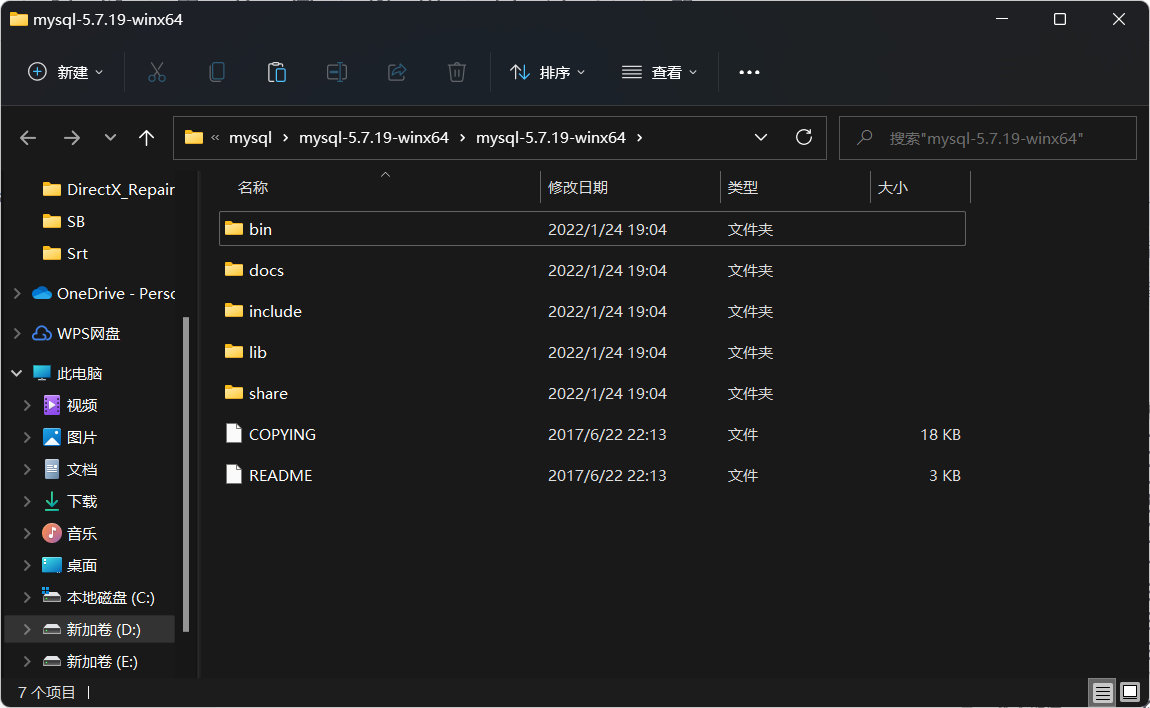Select 新加卷 (D:) drive
Viewport: 1150px width, 708px height.
(89, 629)
